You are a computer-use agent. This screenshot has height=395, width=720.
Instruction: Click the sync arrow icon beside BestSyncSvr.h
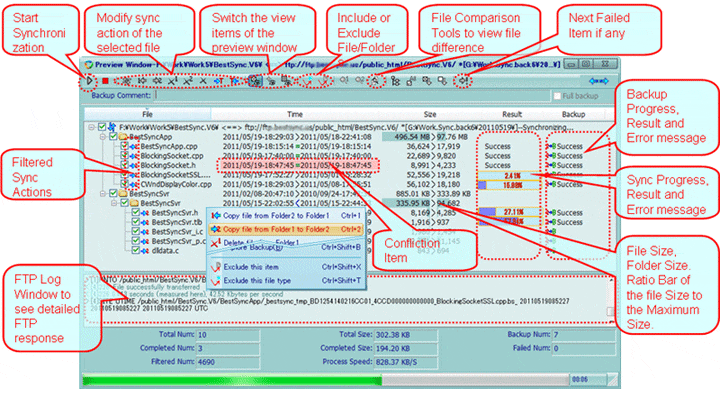coord(145,213)
